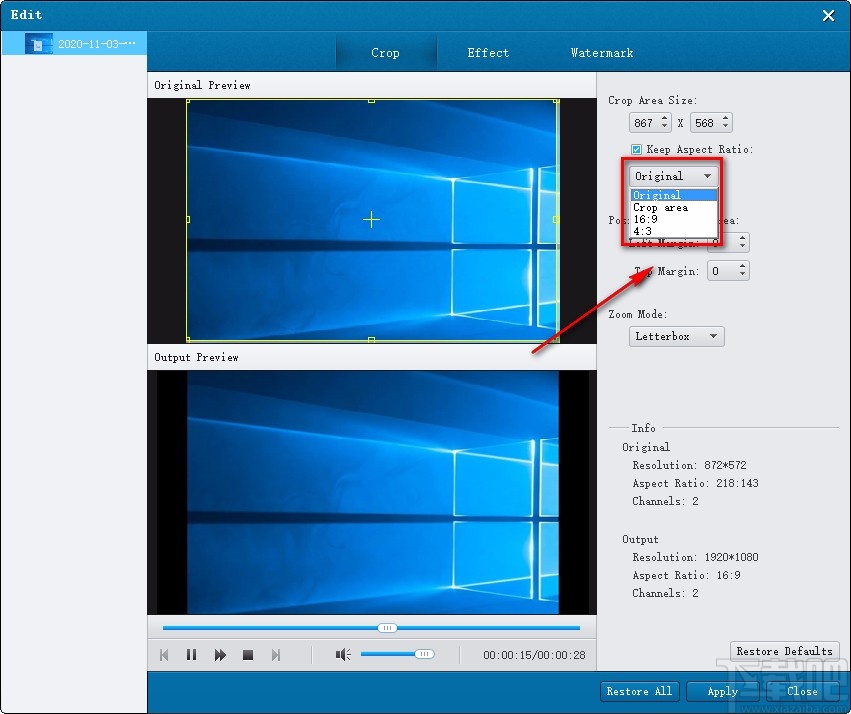Click the playback progress handle

point(388,628)
